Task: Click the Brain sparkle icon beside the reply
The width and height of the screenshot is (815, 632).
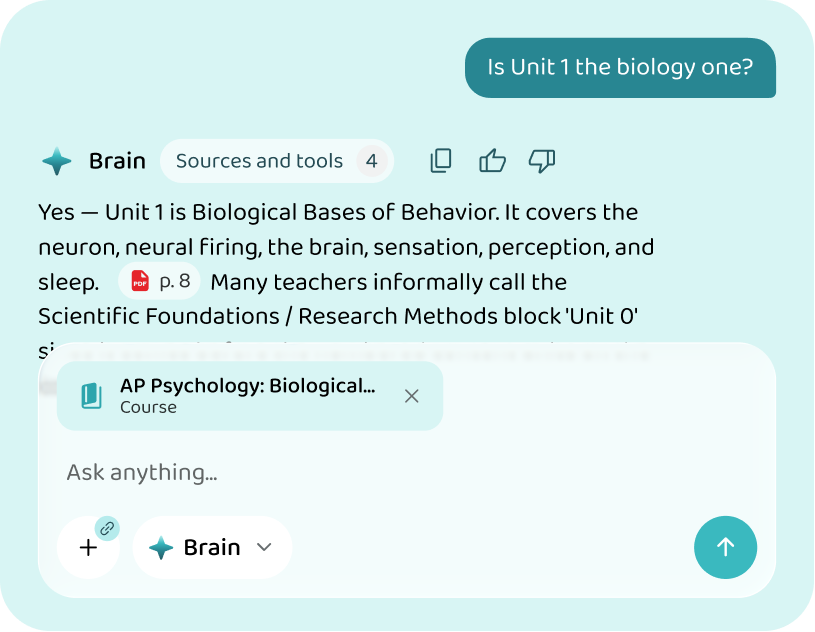Action: 57,161
